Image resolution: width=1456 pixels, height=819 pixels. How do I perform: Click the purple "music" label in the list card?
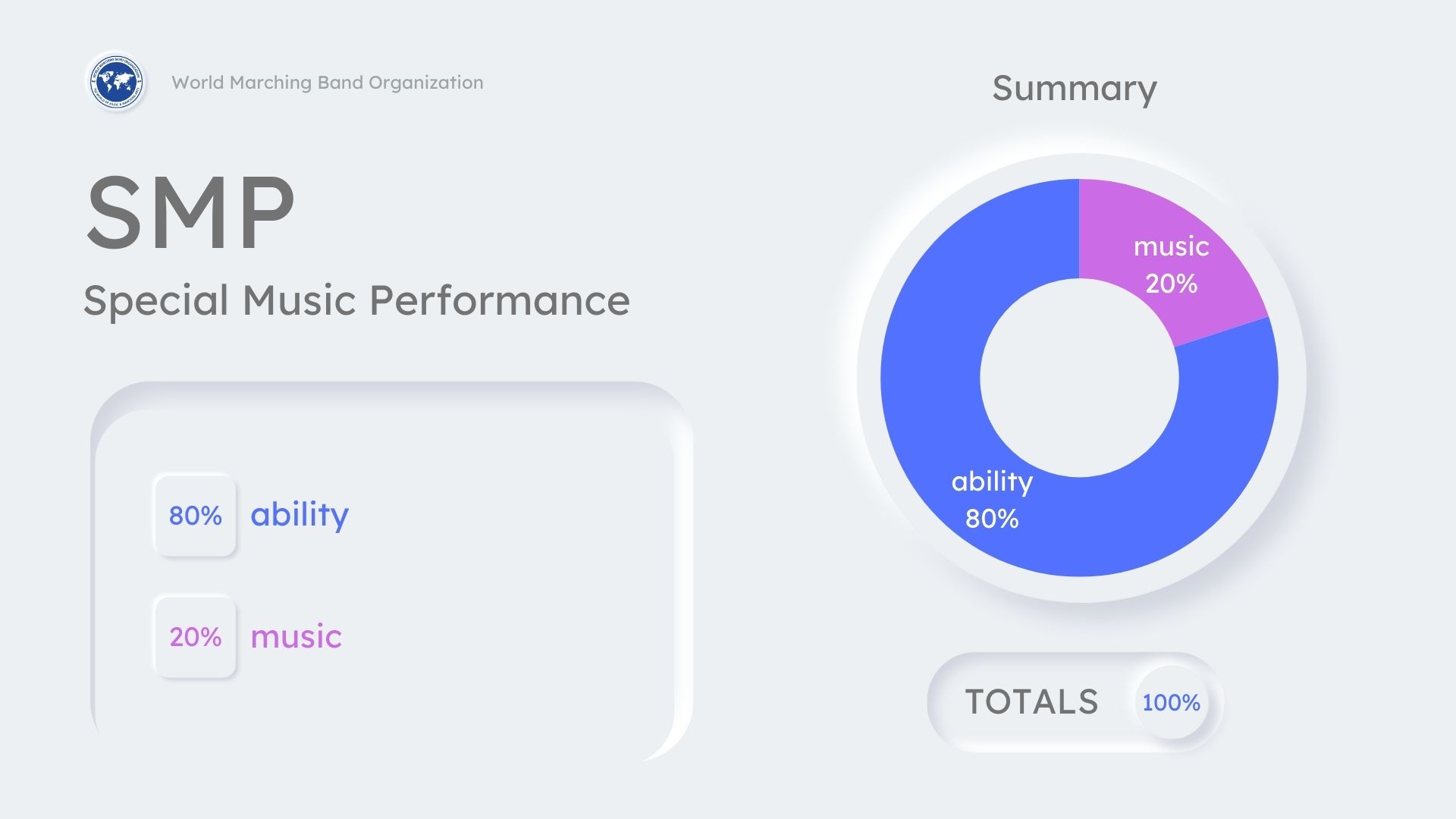(296, 637)
